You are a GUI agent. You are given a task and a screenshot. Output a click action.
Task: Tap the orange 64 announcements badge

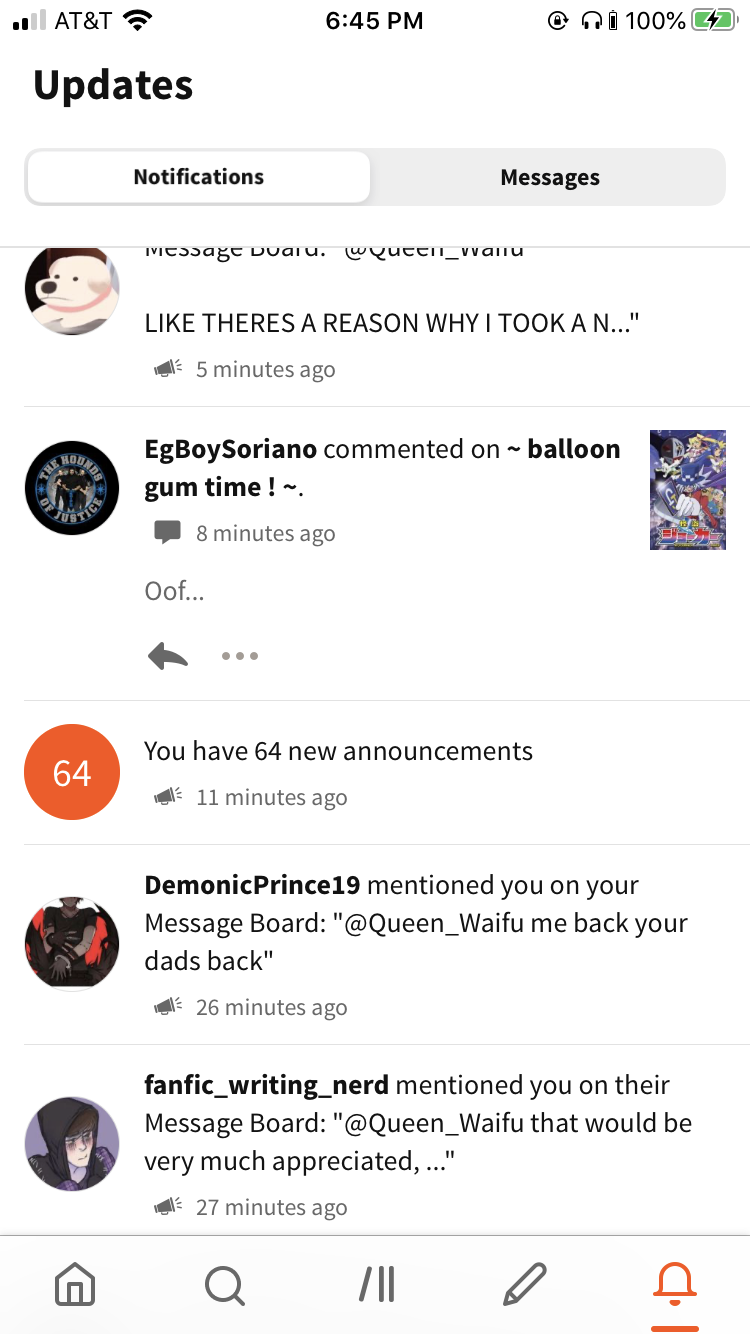click(72, 773)
